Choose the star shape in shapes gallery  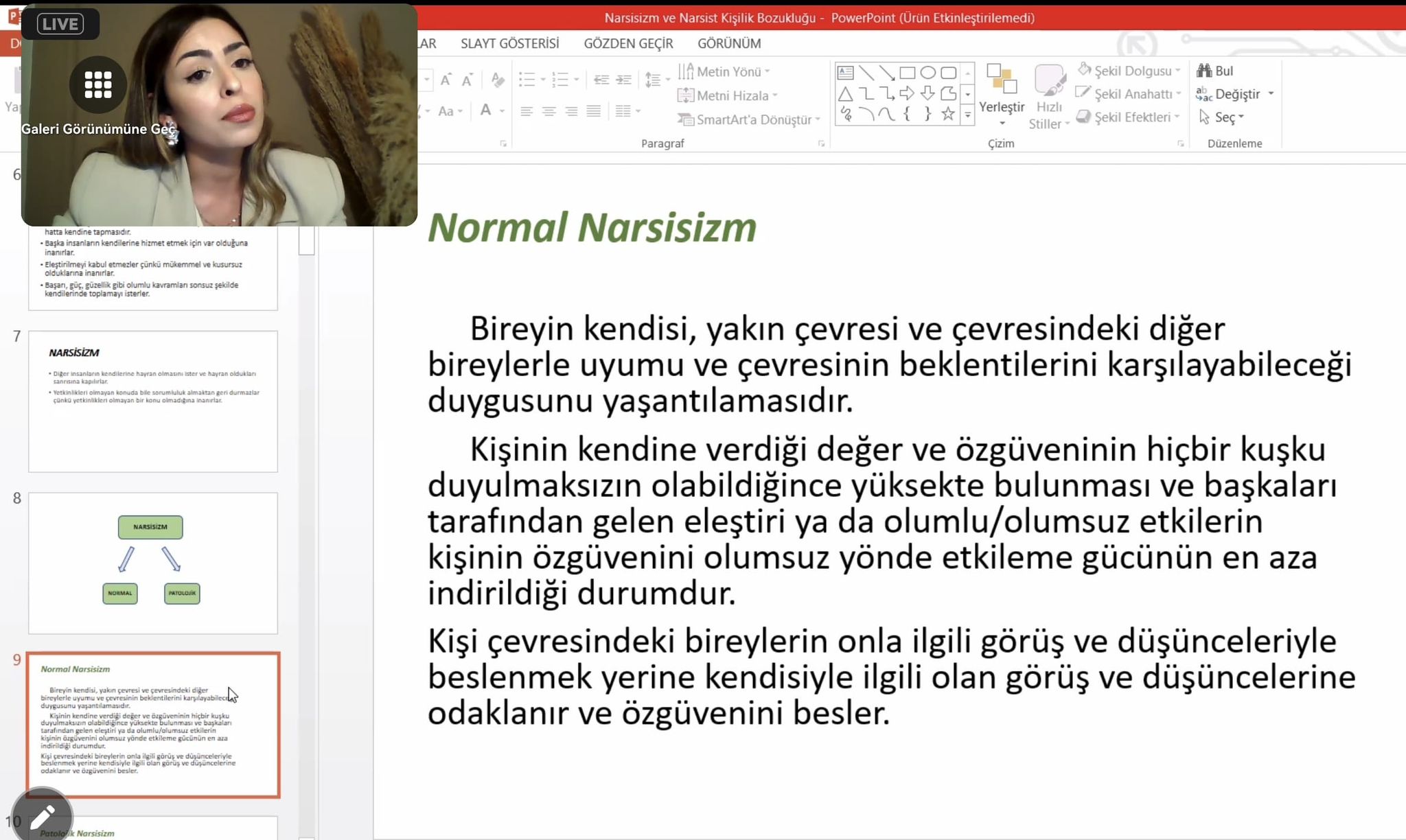[948, 114]
